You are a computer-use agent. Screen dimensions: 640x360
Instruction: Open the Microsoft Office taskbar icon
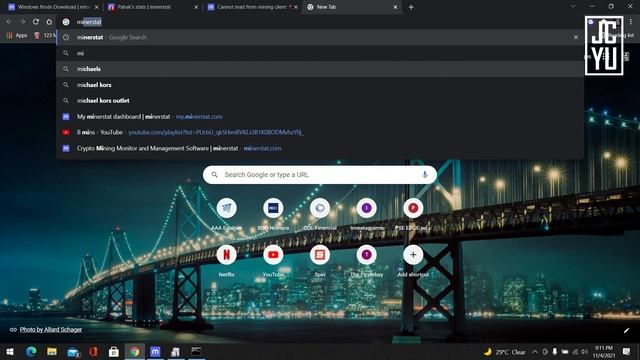(93, 351)
